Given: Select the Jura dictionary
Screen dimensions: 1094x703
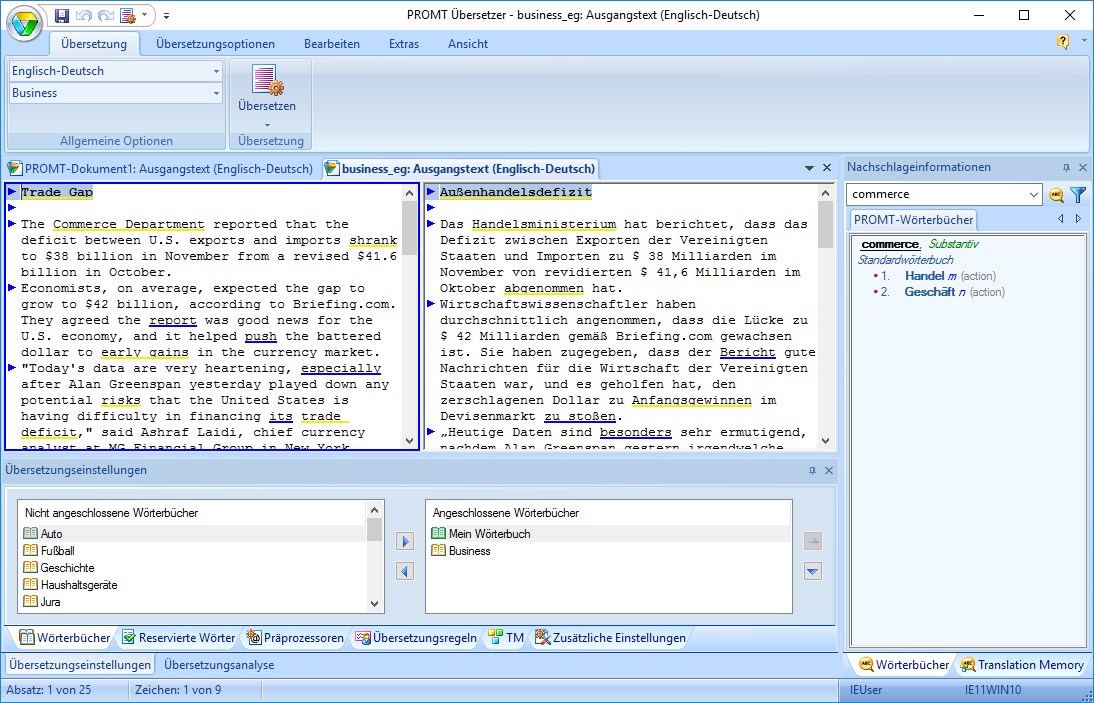Looking at the screenshot, I should (193, 601).
